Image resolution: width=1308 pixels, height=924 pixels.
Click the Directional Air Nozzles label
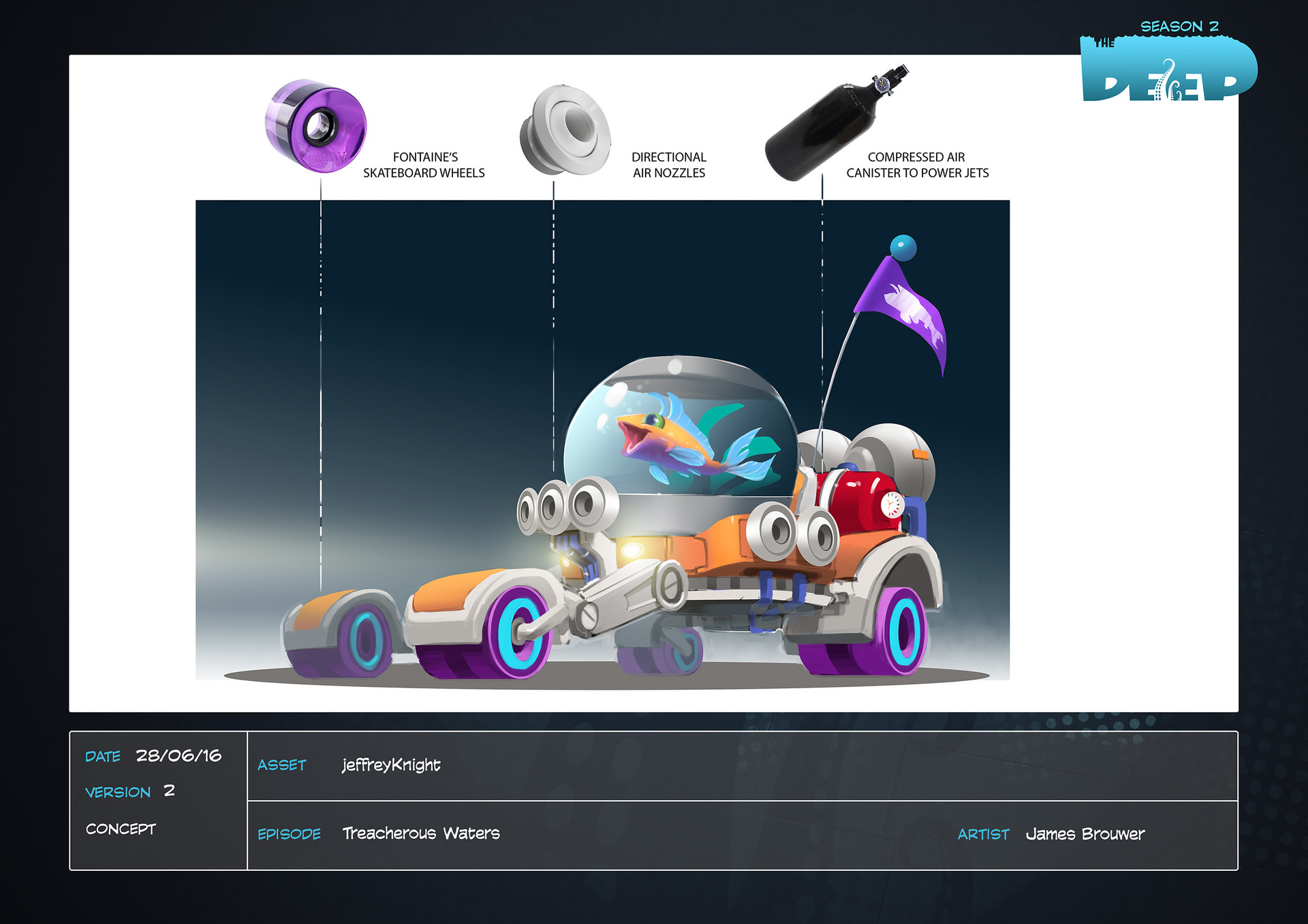pyautogui.click(x=669, y=165)
